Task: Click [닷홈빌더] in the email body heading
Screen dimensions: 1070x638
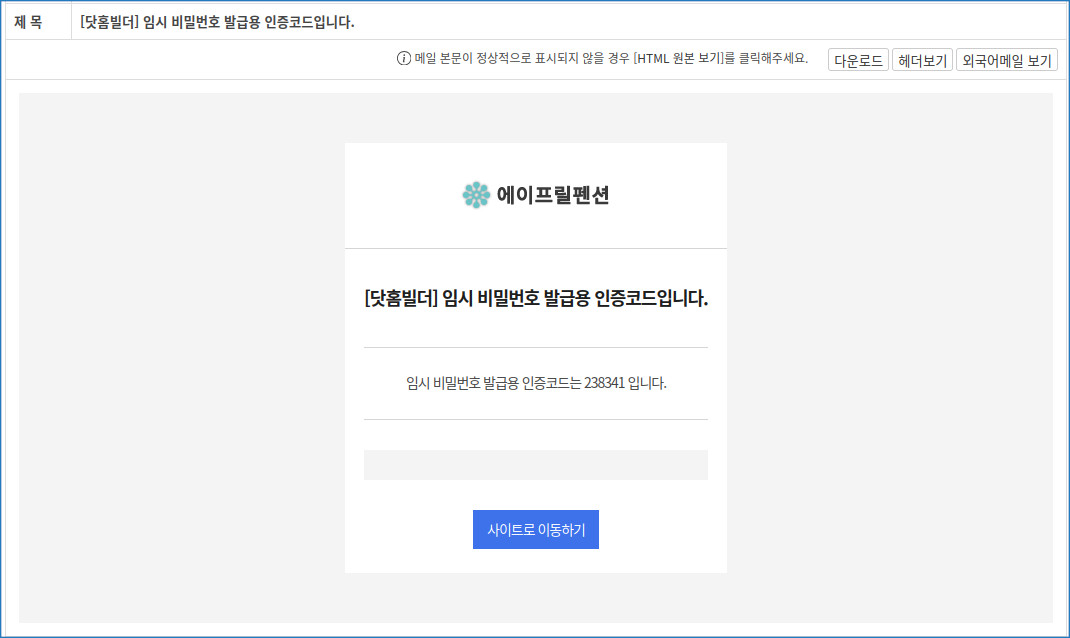Action: pos(402,298)
